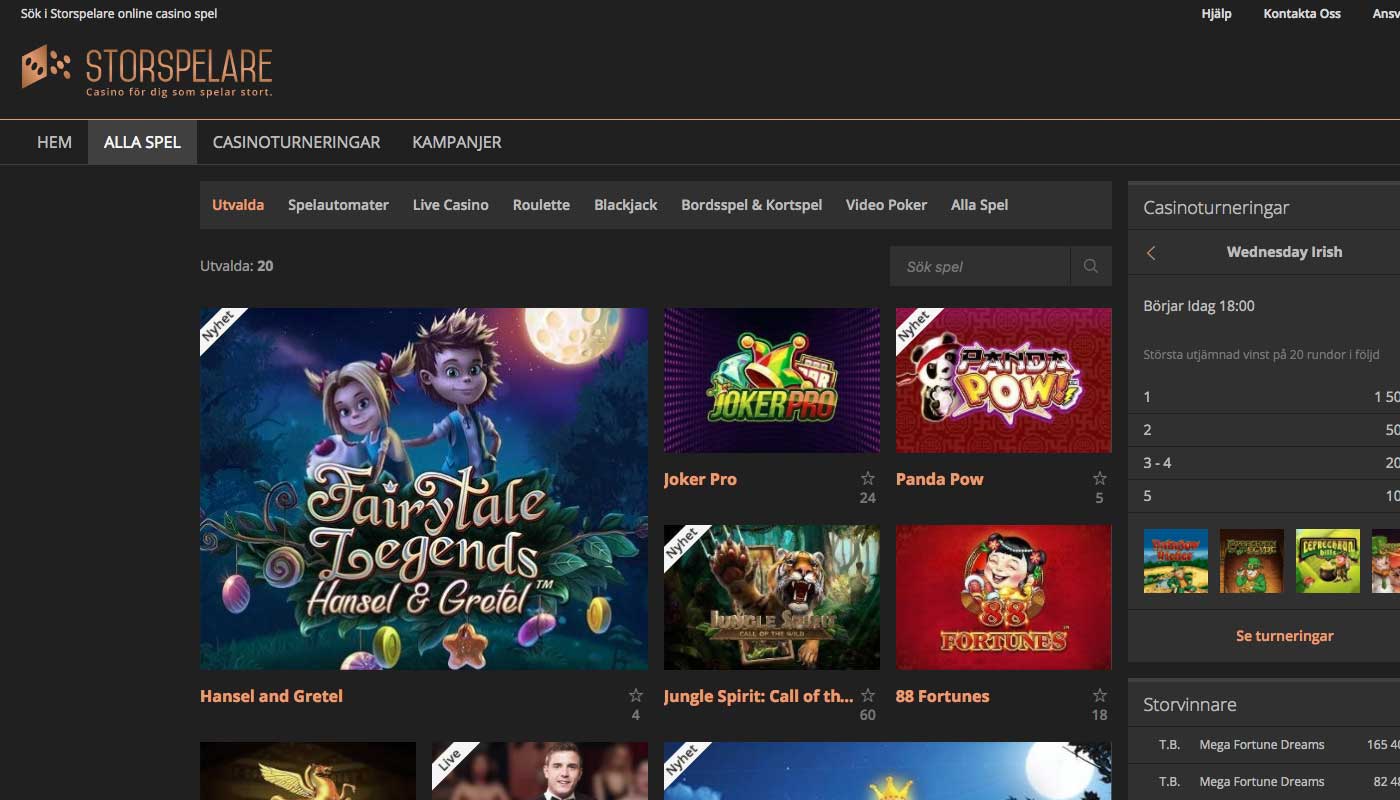Open the Jungle Spirit game thumbnail
Image resolution: width=1400 pixels, height=800 pixels.
tap(772, 597)
